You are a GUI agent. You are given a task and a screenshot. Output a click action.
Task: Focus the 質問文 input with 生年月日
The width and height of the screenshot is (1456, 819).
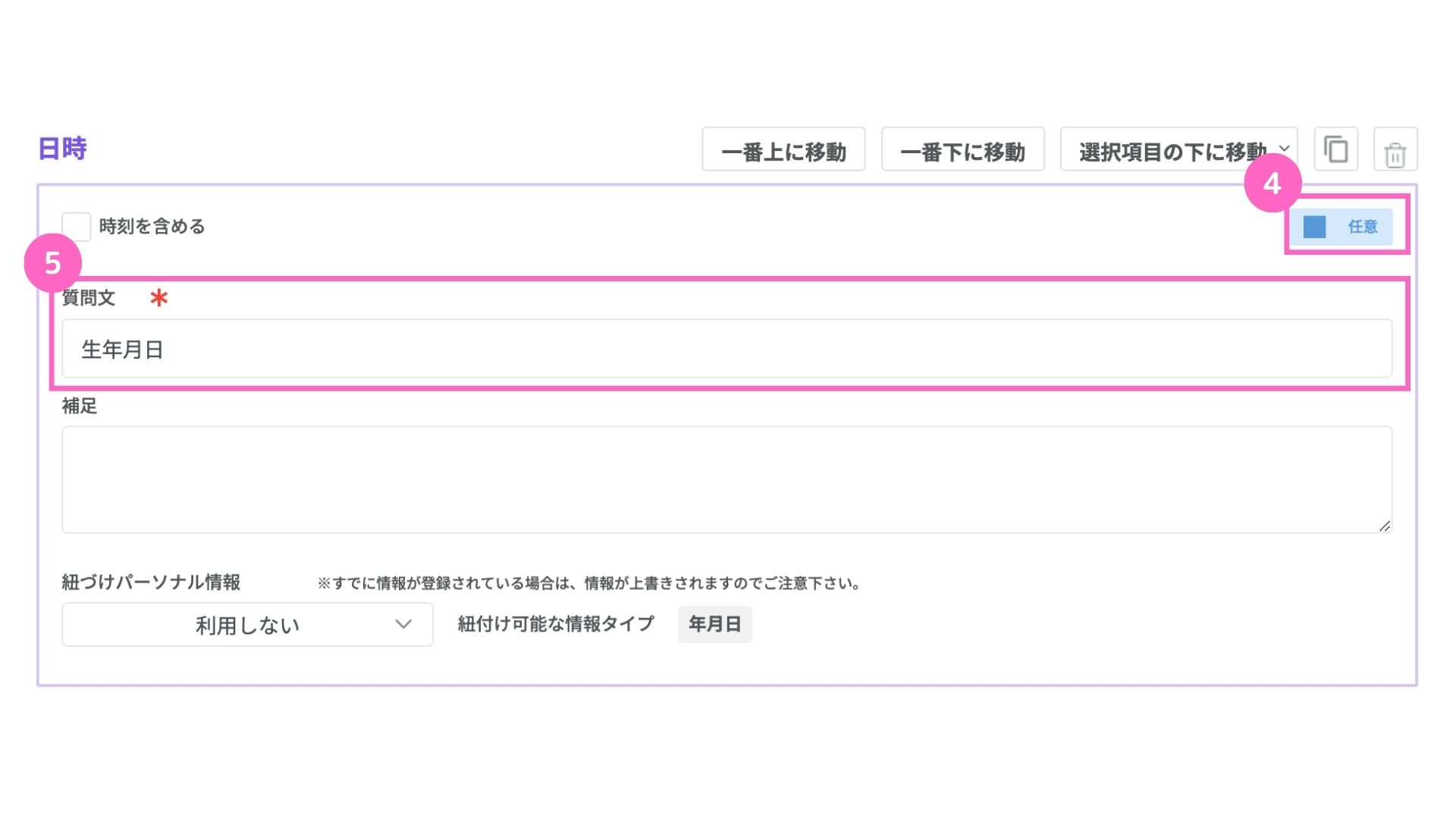point(726,349)
